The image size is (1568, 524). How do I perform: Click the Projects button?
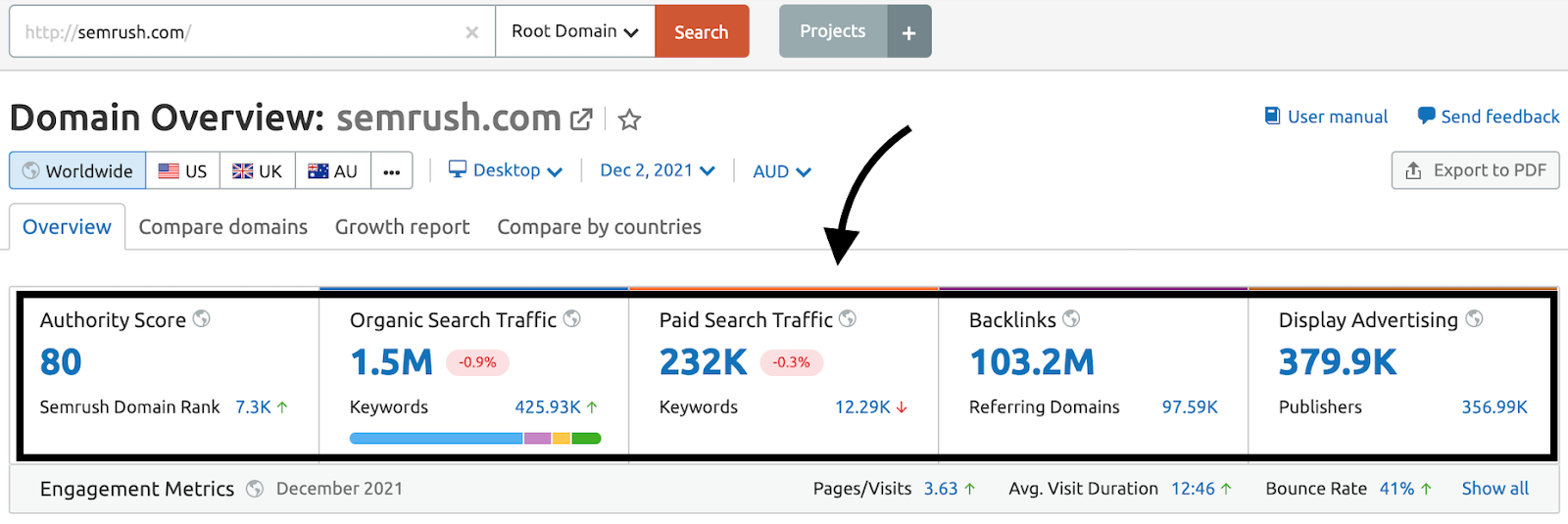[833, 31]
